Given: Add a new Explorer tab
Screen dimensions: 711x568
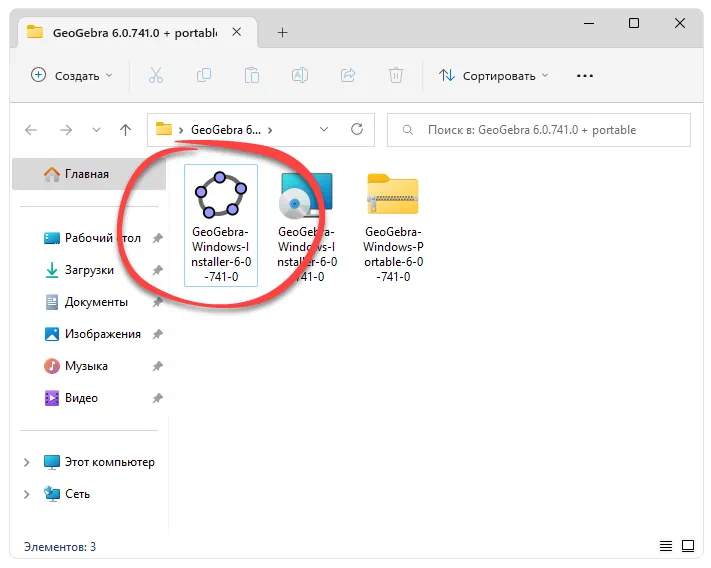Looking at the screenshot, I should coord(282,33).
